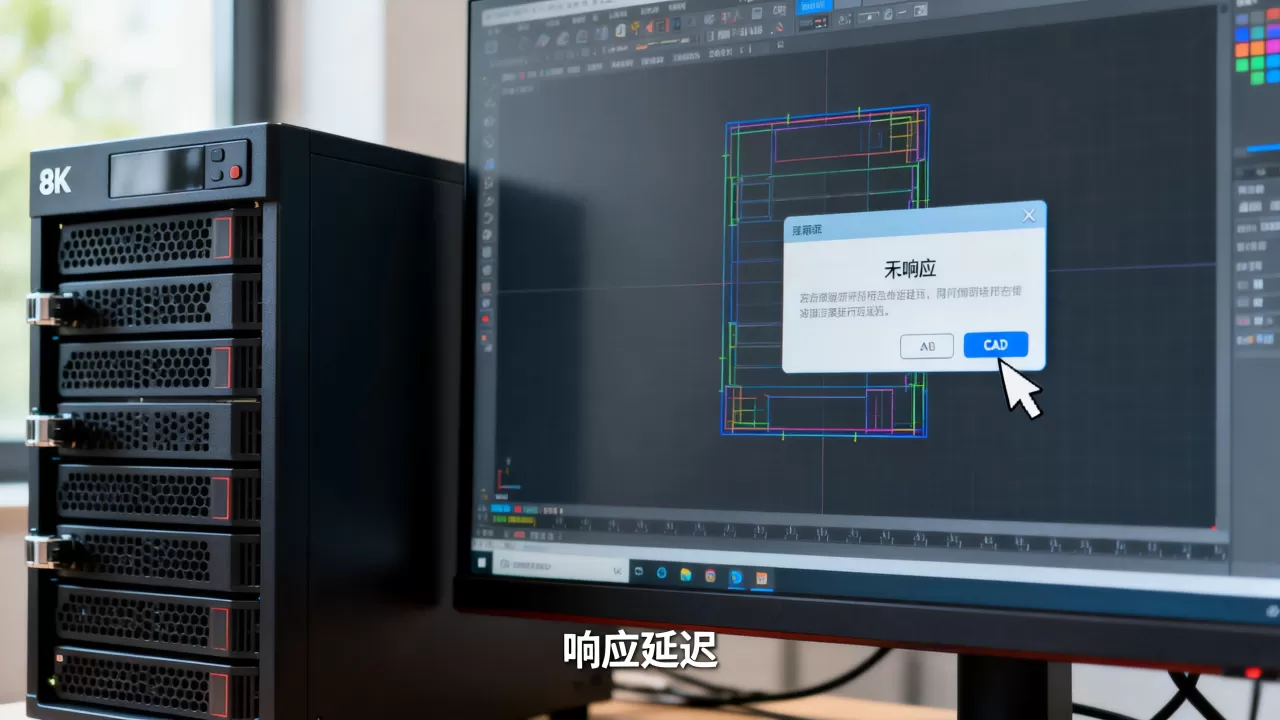Screen dimensions: 1280x720
Task: Click the blue CAD button in the dialog
Action: pos(995,345)
